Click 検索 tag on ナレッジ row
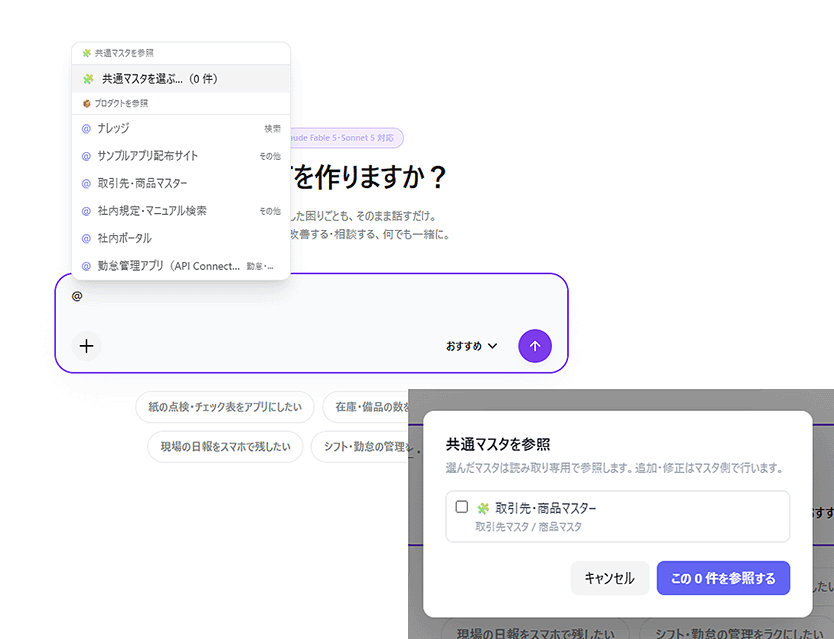Image resolution: width=834 pixels, height=639 pixels. click(x=272, y=129)
